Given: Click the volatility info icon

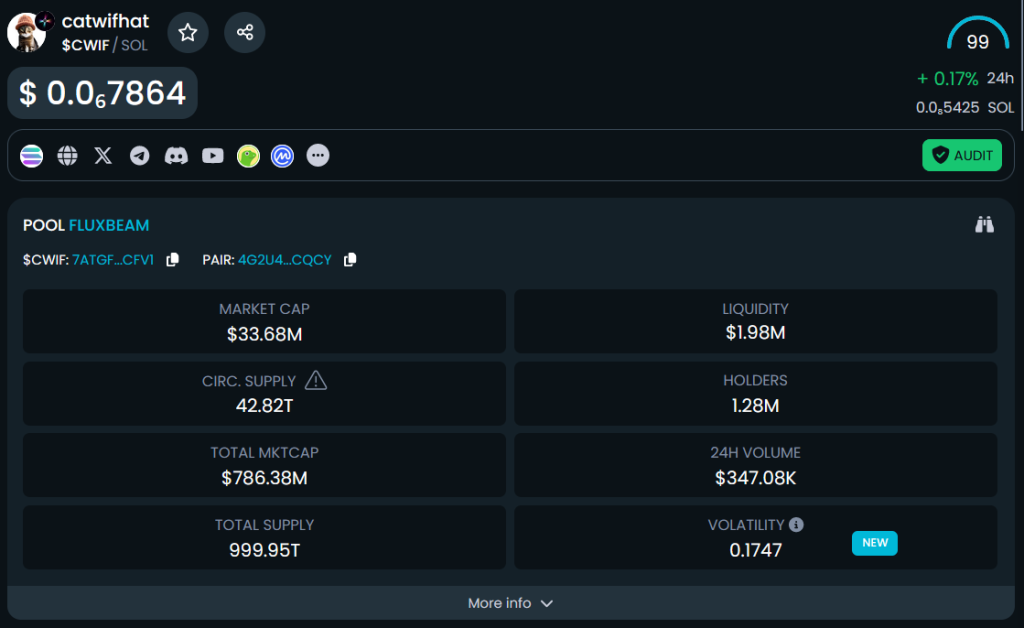Looking at the screenshot, I should tap(796, 524).
